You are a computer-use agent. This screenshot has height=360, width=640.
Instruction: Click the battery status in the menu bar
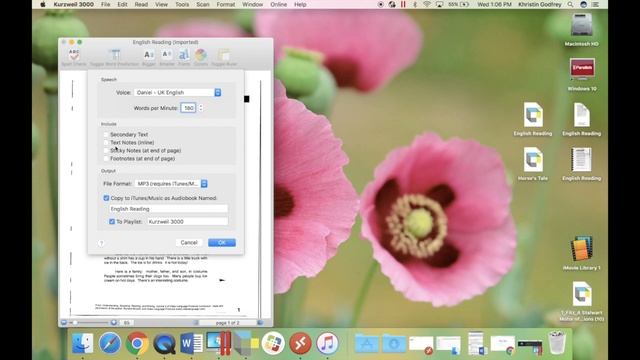[459, 4]
